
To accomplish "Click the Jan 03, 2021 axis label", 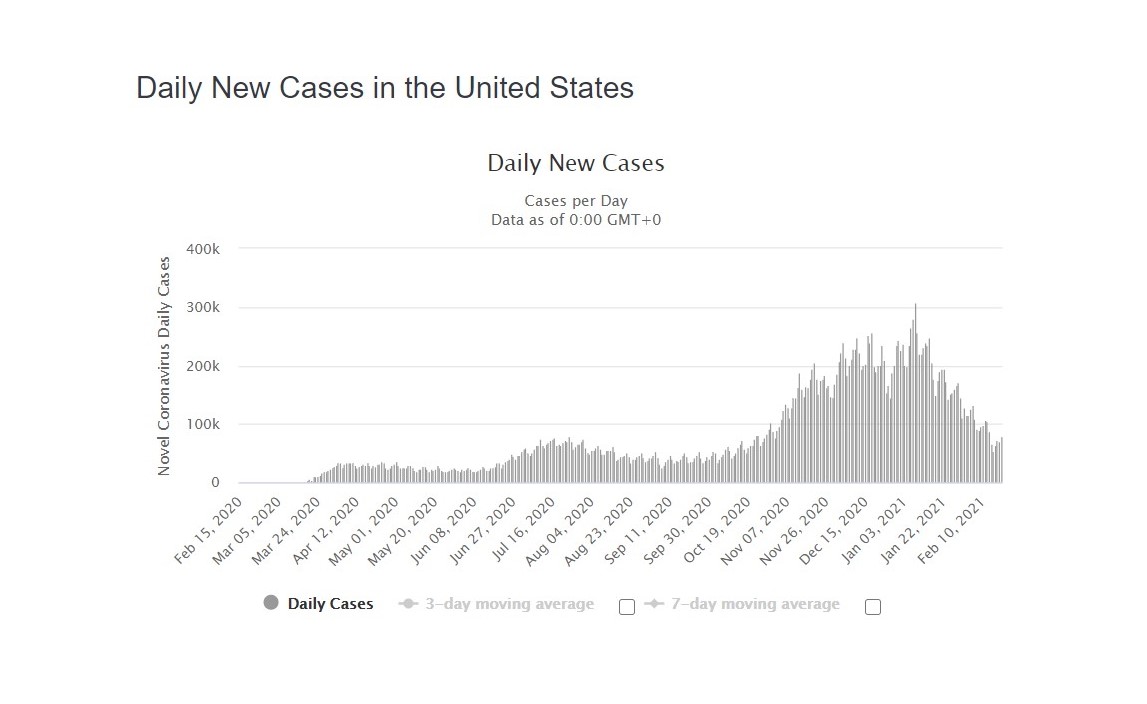I will click(874, 531).
